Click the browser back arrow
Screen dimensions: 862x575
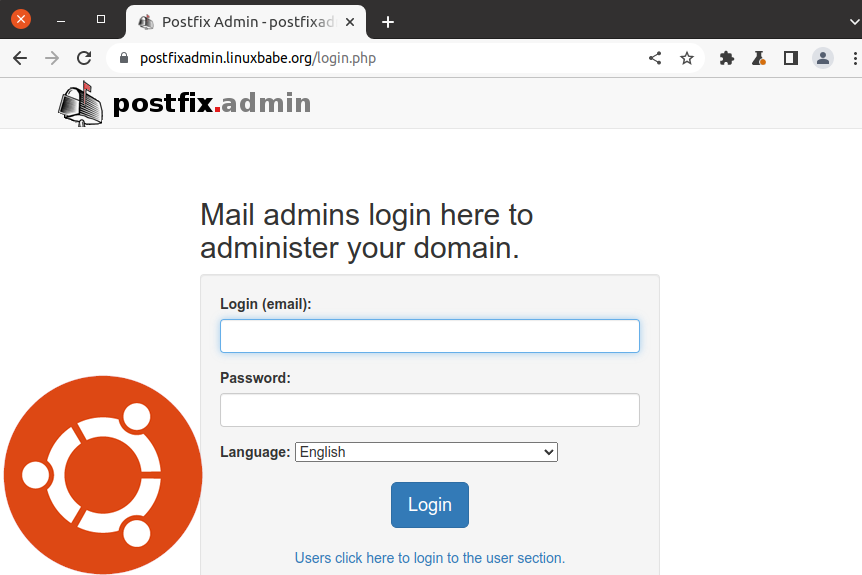point(20,58)
